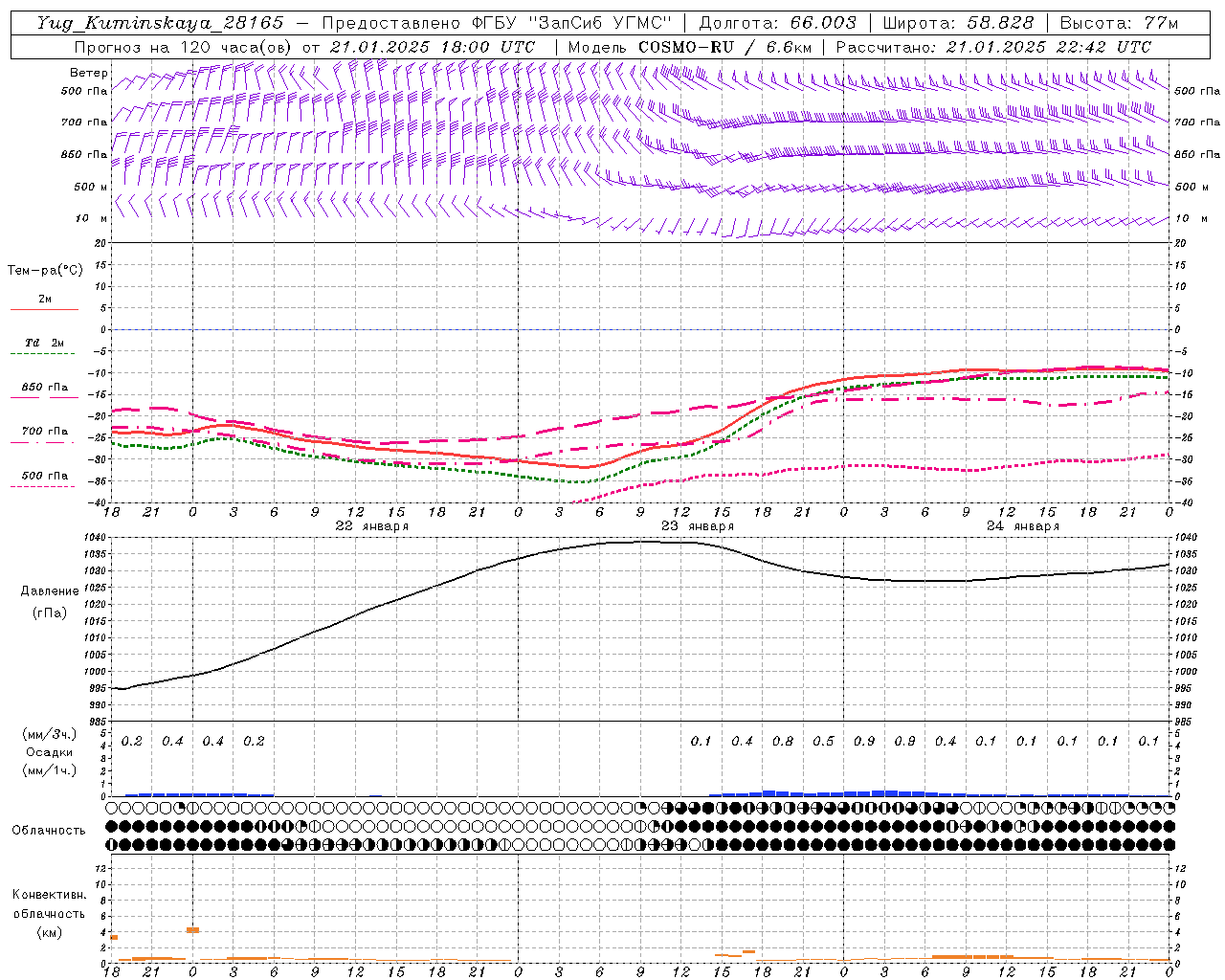Select the 2м temperature legend line
This screenshot has height=980, width=1225.
pyautogui.click(x=44, y=309)
